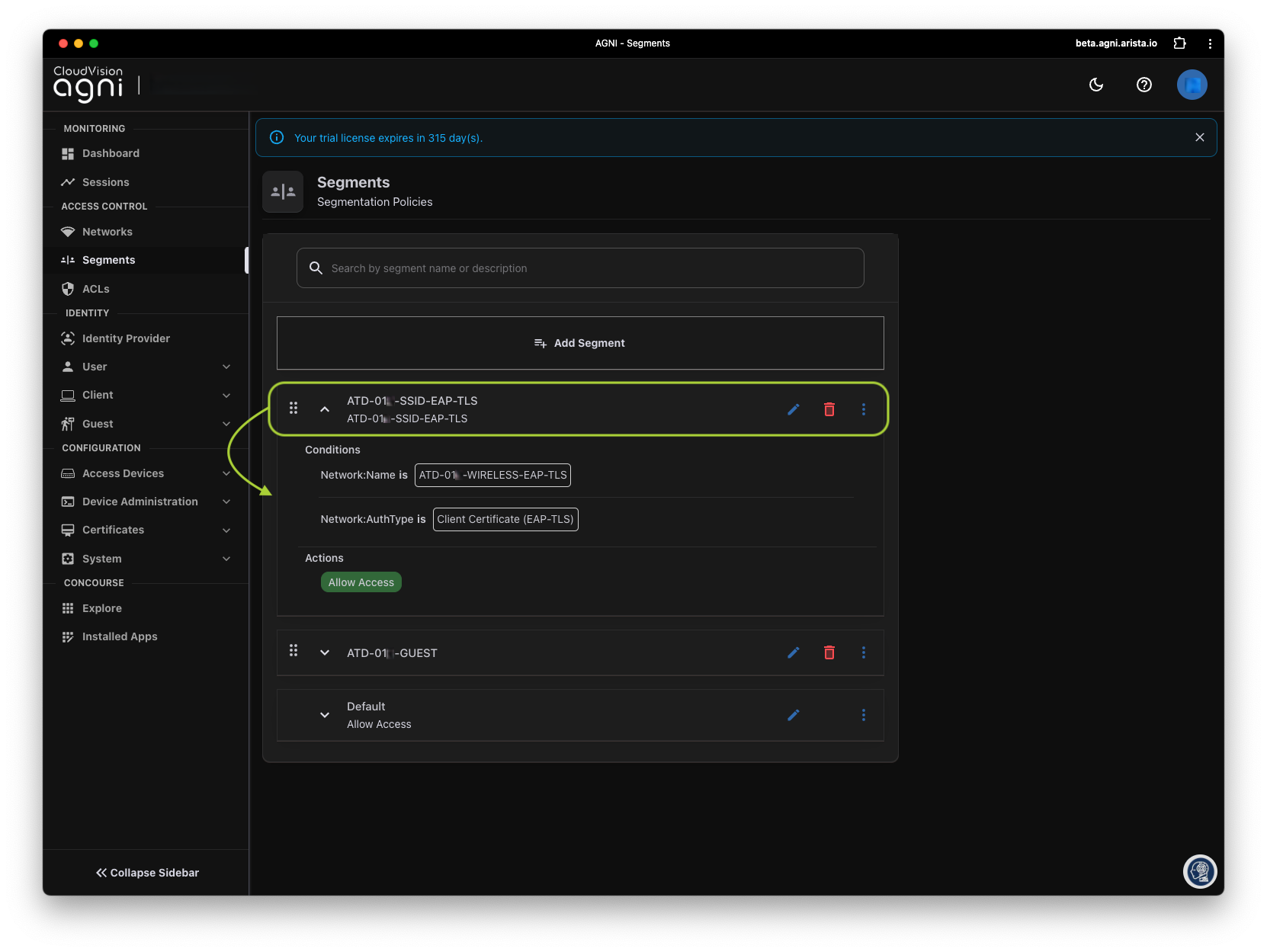Click the user profile avatar

[1192, 85]
